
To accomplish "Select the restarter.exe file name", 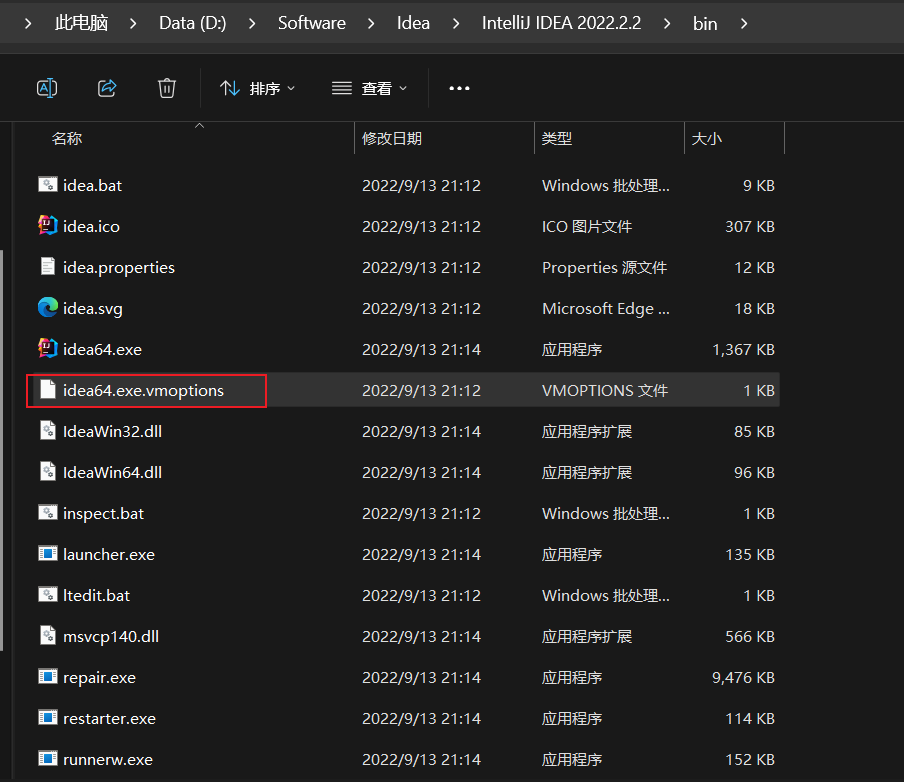I will (109, 719).
